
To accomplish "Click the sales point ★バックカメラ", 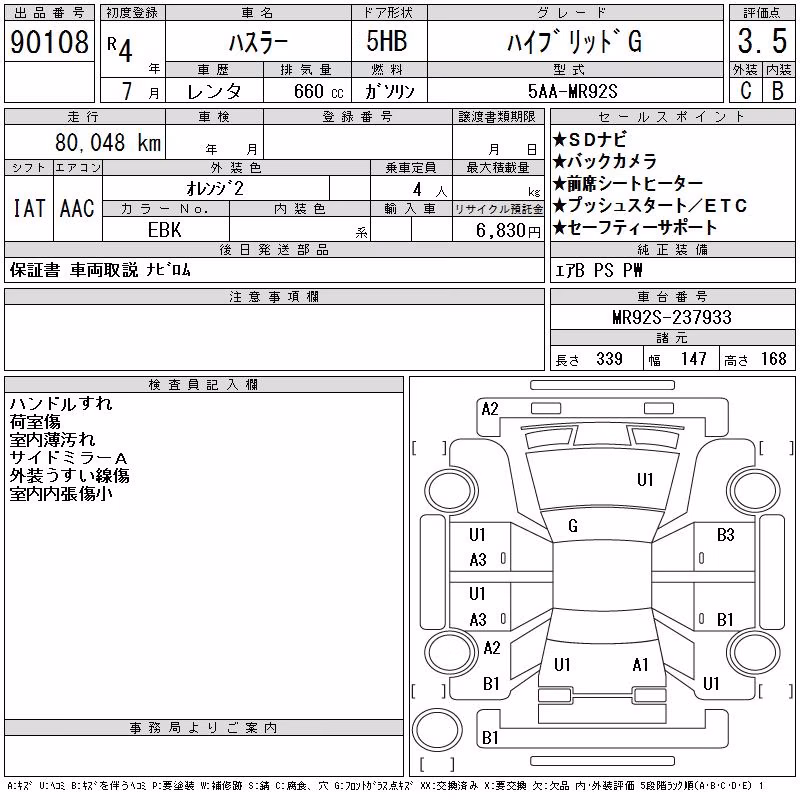I will click(x=605, y=161).
